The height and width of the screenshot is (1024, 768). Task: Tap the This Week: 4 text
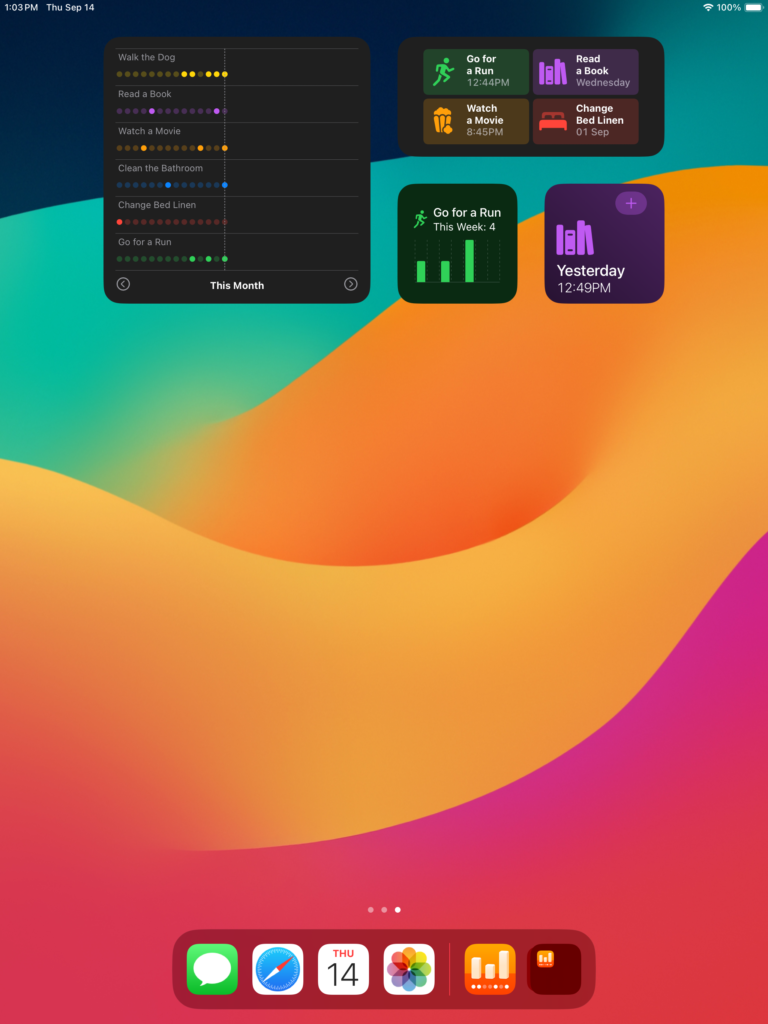click(464, 227)
